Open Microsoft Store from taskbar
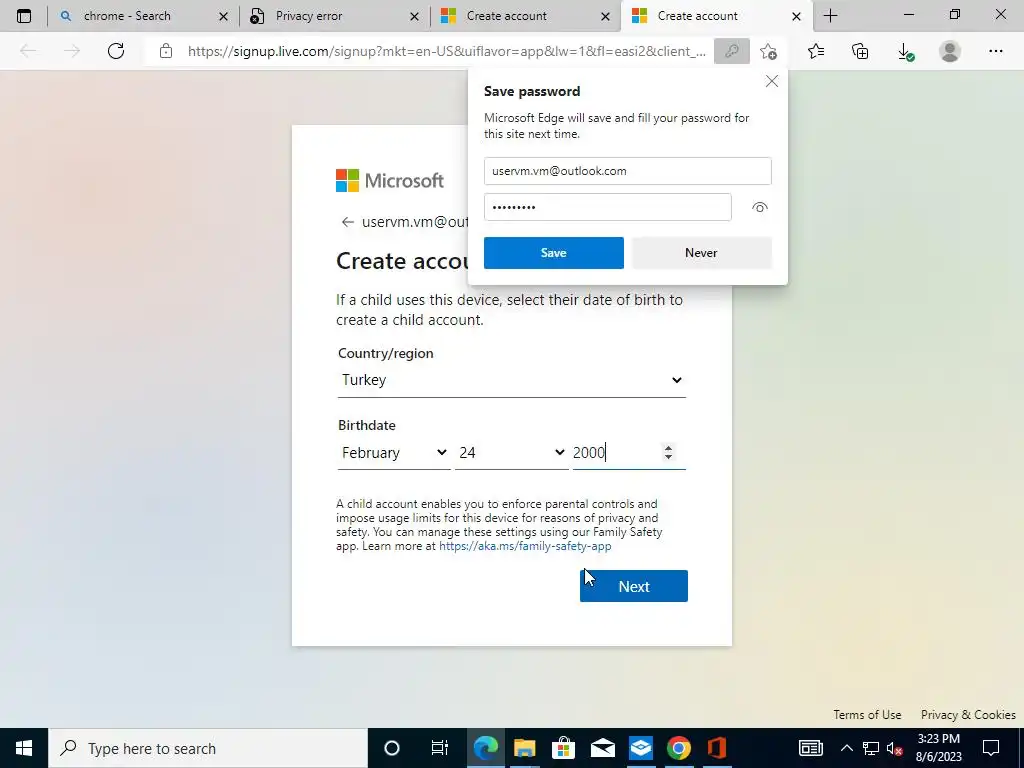 coord(563,748)
